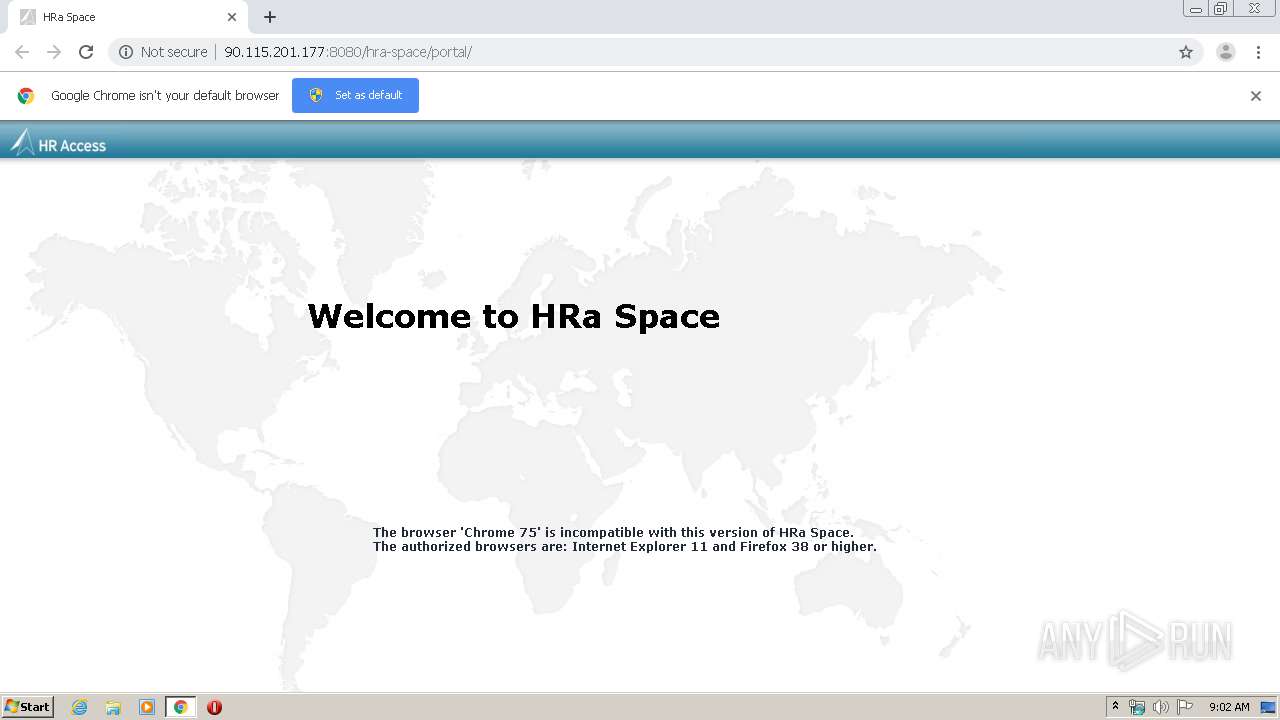Minimize the Chrome window

1195,9
